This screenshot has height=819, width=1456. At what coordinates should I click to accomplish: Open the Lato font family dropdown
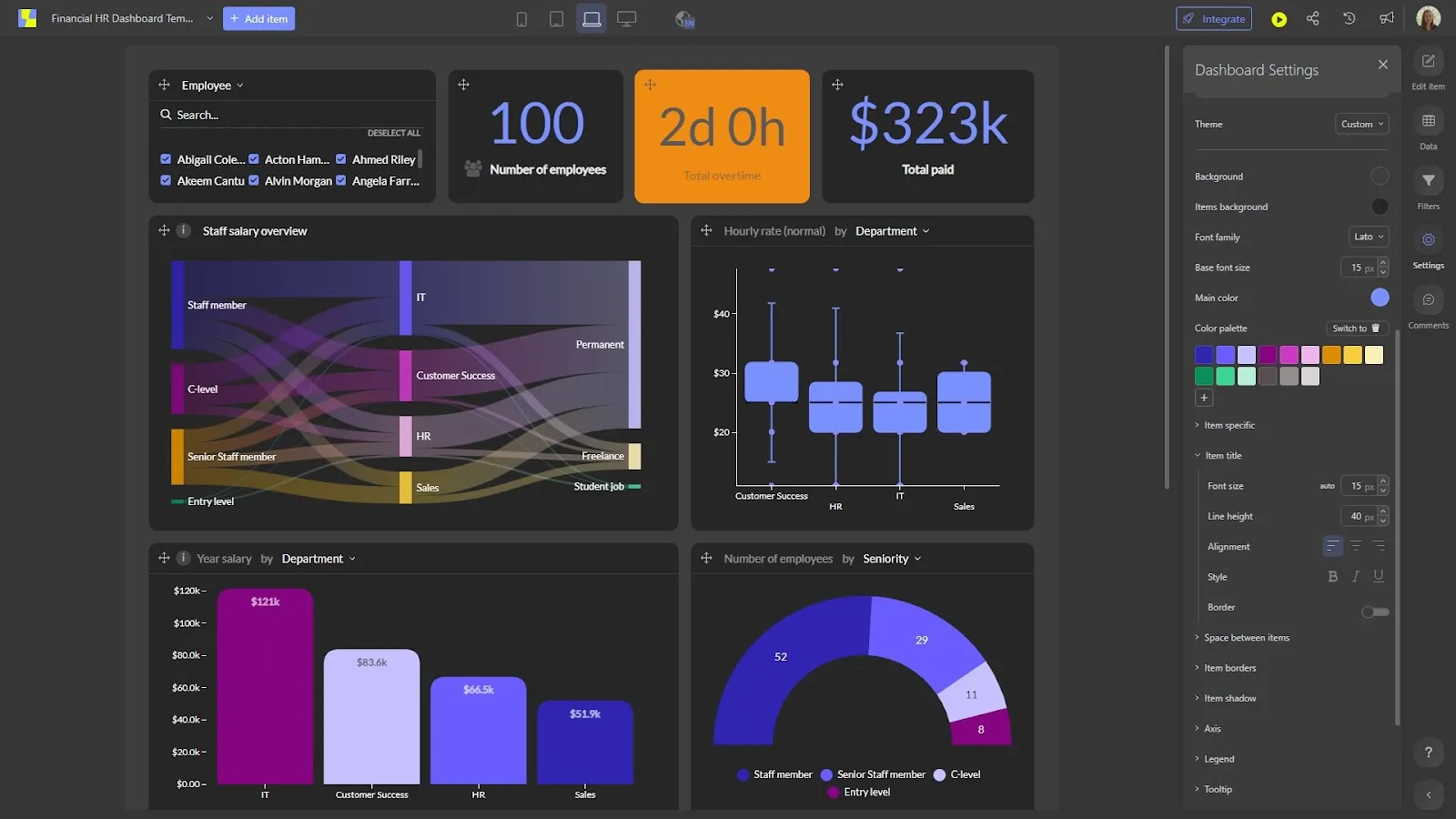coord(1369,237)
